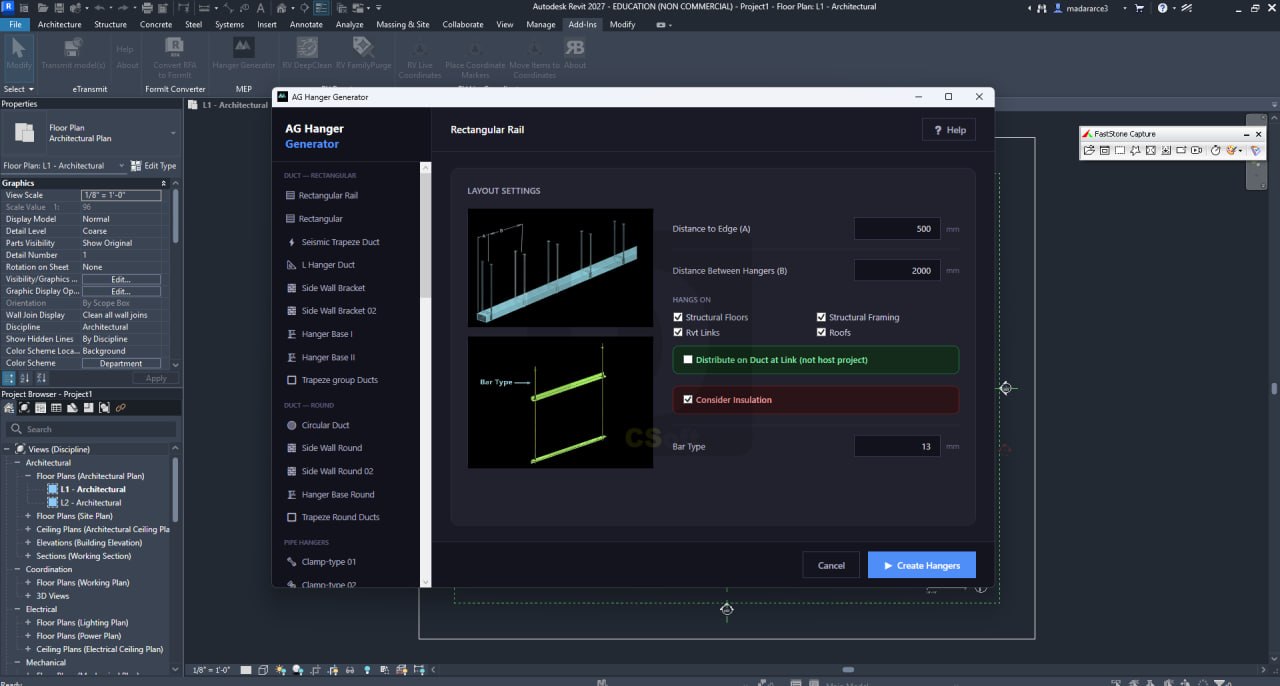
Task: Click Project Browser Search box
Action: pos(91,429)
